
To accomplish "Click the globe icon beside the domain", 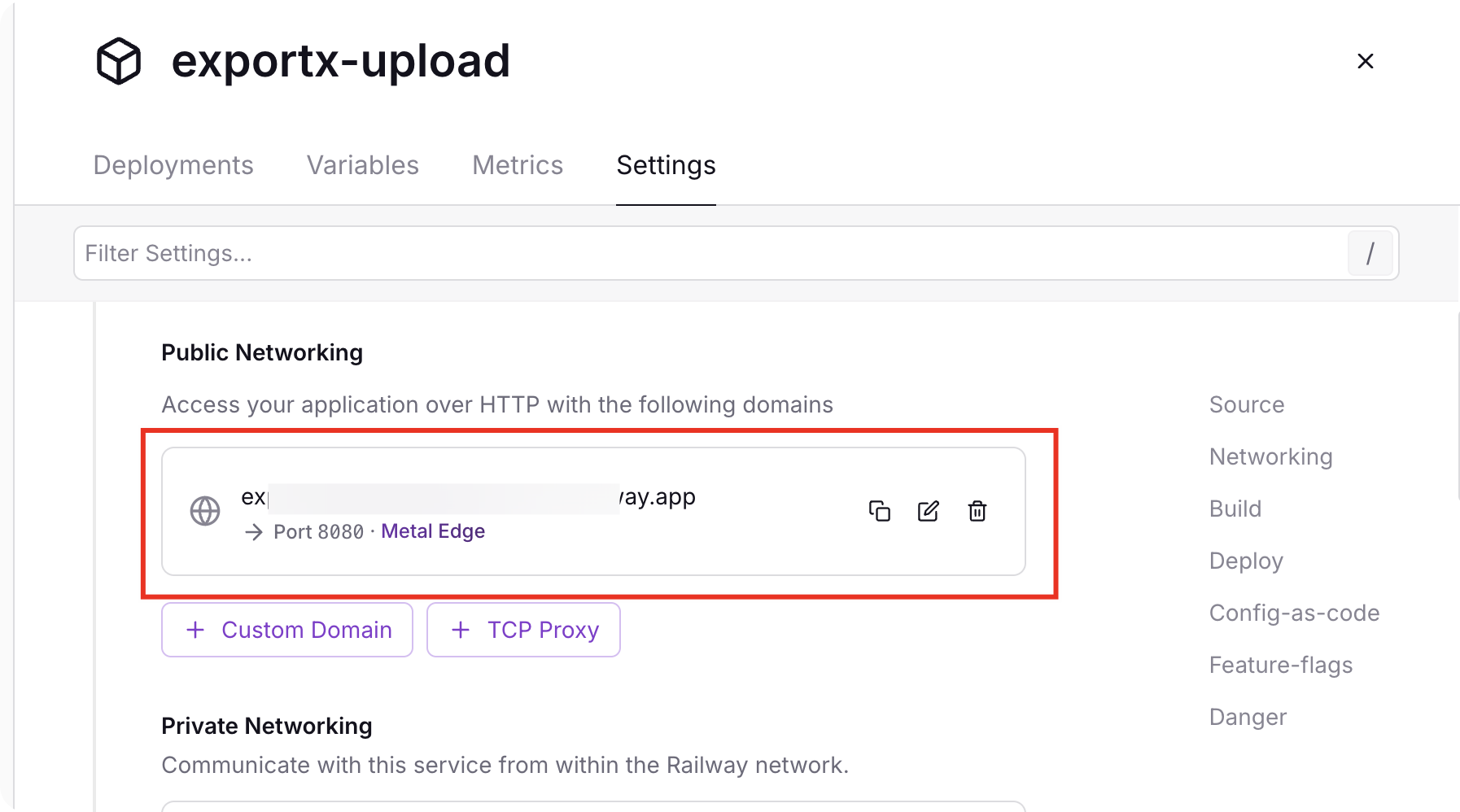I will point(205,511).
